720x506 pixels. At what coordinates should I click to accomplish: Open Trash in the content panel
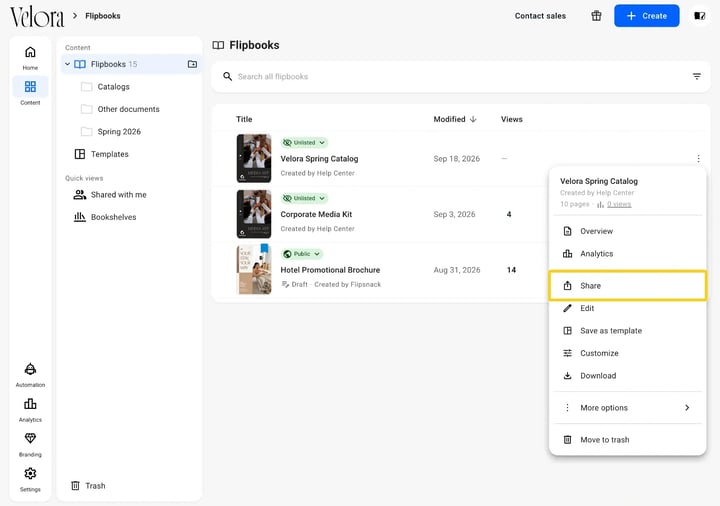(88, 485)
